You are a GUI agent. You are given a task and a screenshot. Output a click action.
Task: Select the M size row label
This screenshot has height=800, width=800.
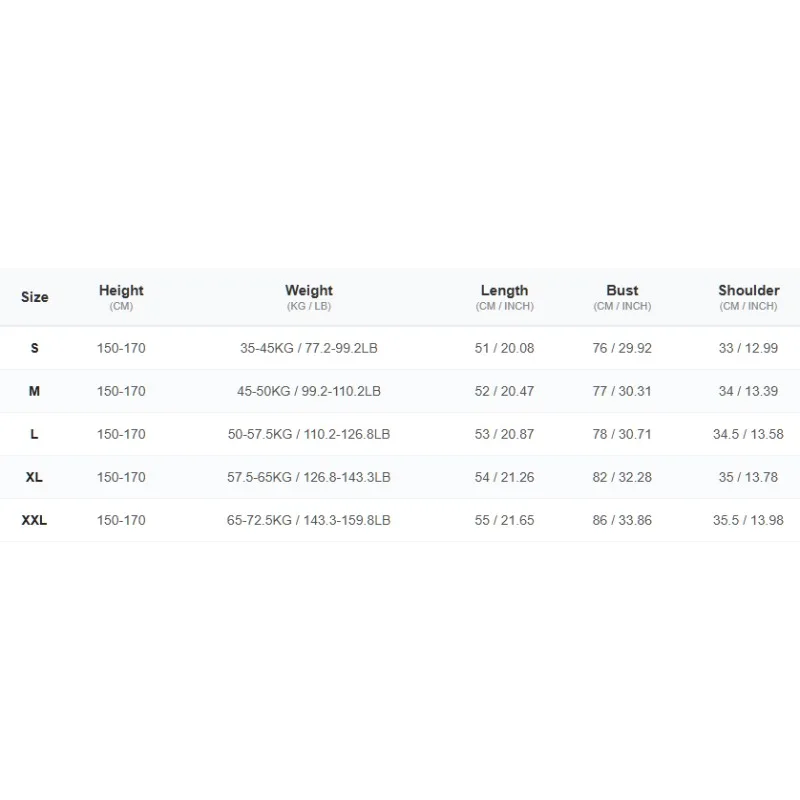(34, 391)
